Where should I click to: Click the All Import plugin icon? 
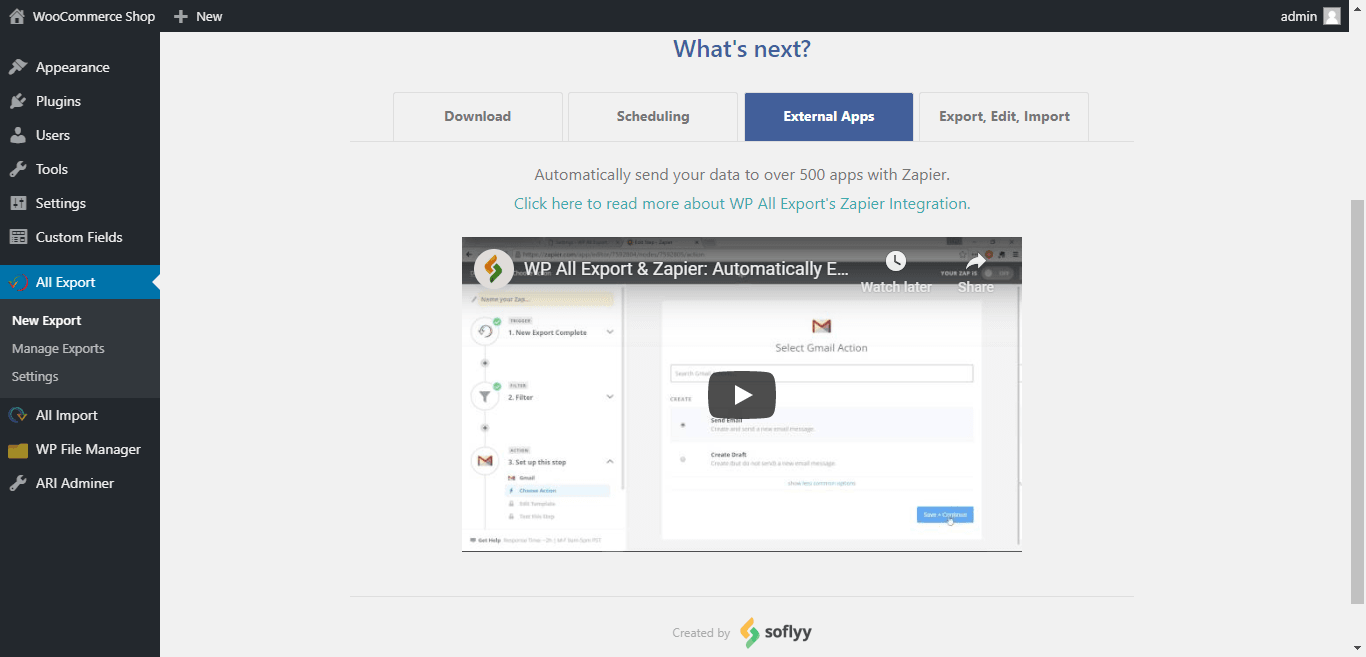coord(18,415)
